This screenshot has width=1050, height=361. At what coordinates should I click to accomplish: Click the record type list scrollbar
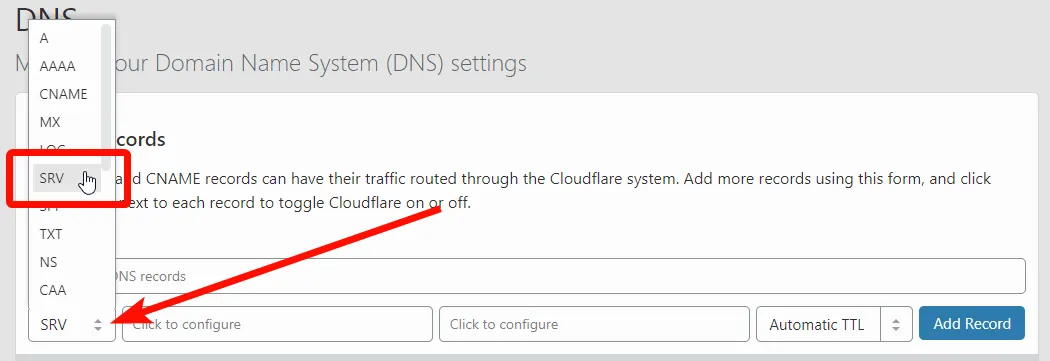pyautogui.click(x=106, y=97)
